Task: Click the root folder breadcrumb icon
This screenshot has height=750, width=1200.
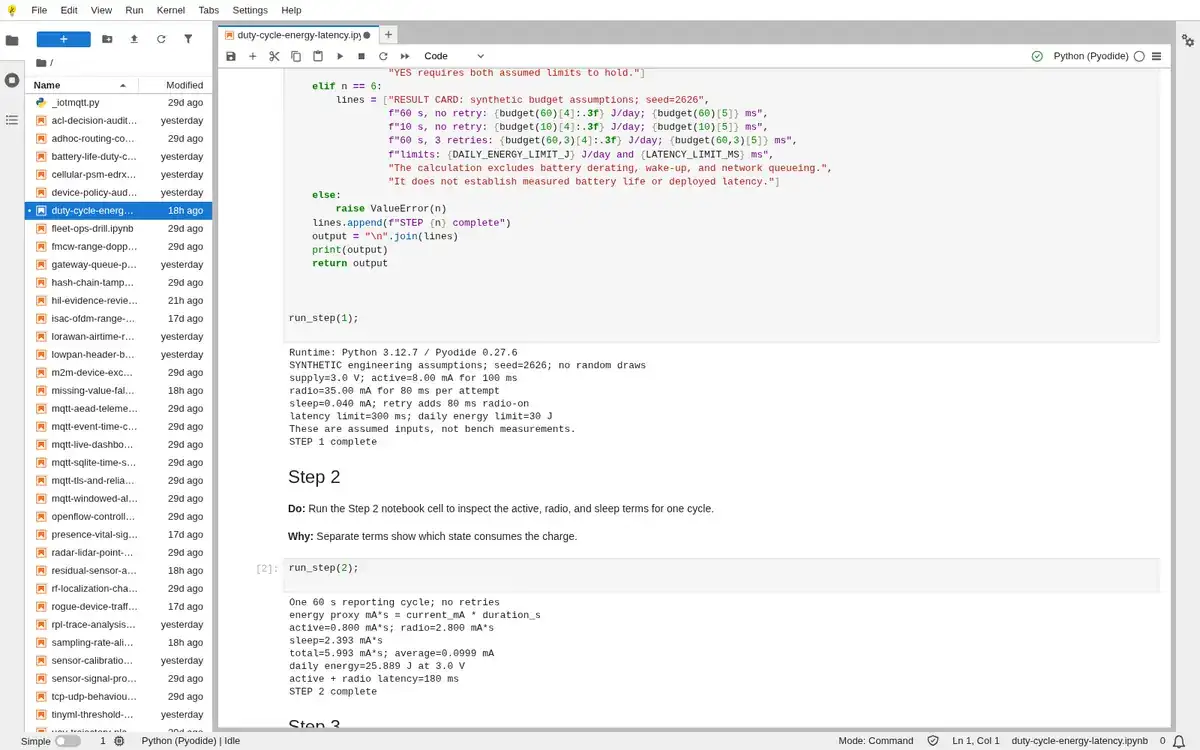Action: click(41, 62)
